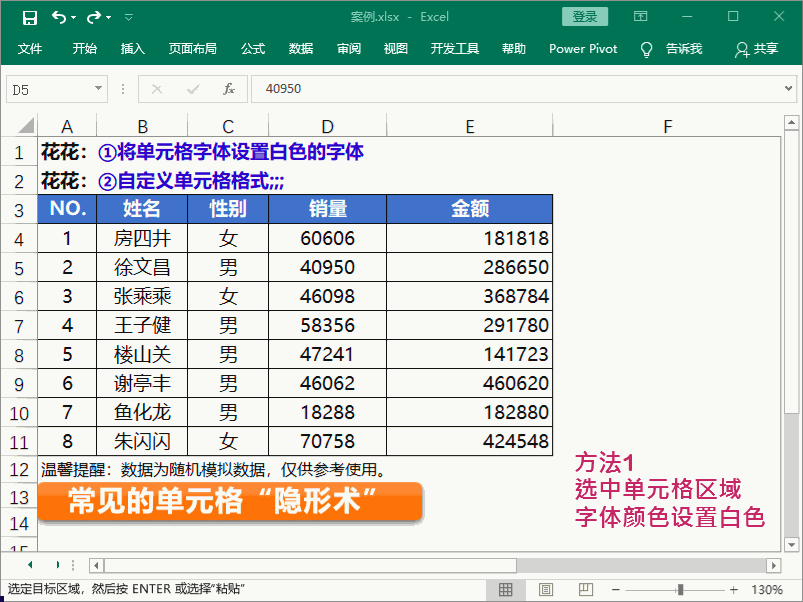Click the previous sheet tab arrow
This screenshot has width=803, height=602.
click(30, 565)
